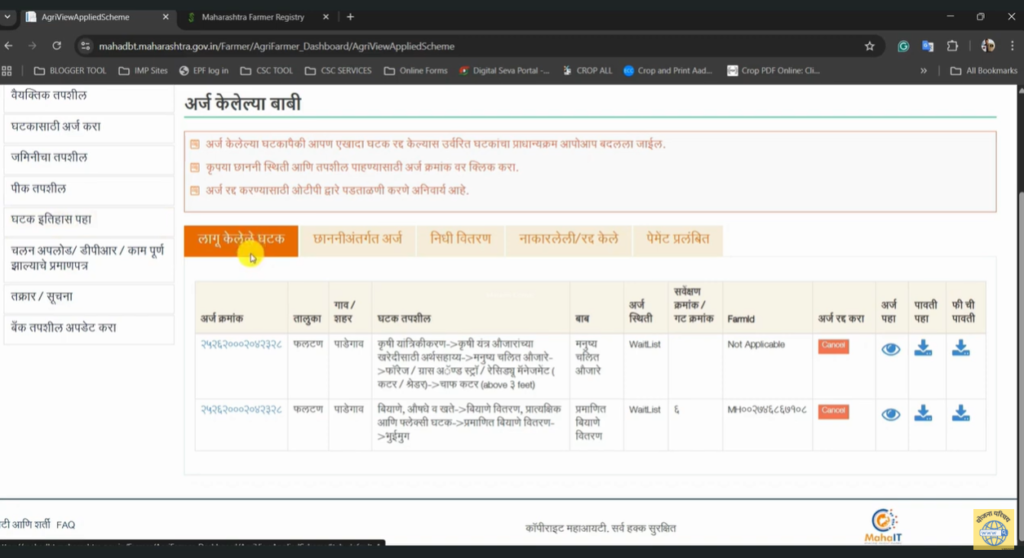The image size is (1024, 558).
Task: Download पावती for the प्रमाणित बियाणे वितरण row
Action: point(923,413)
